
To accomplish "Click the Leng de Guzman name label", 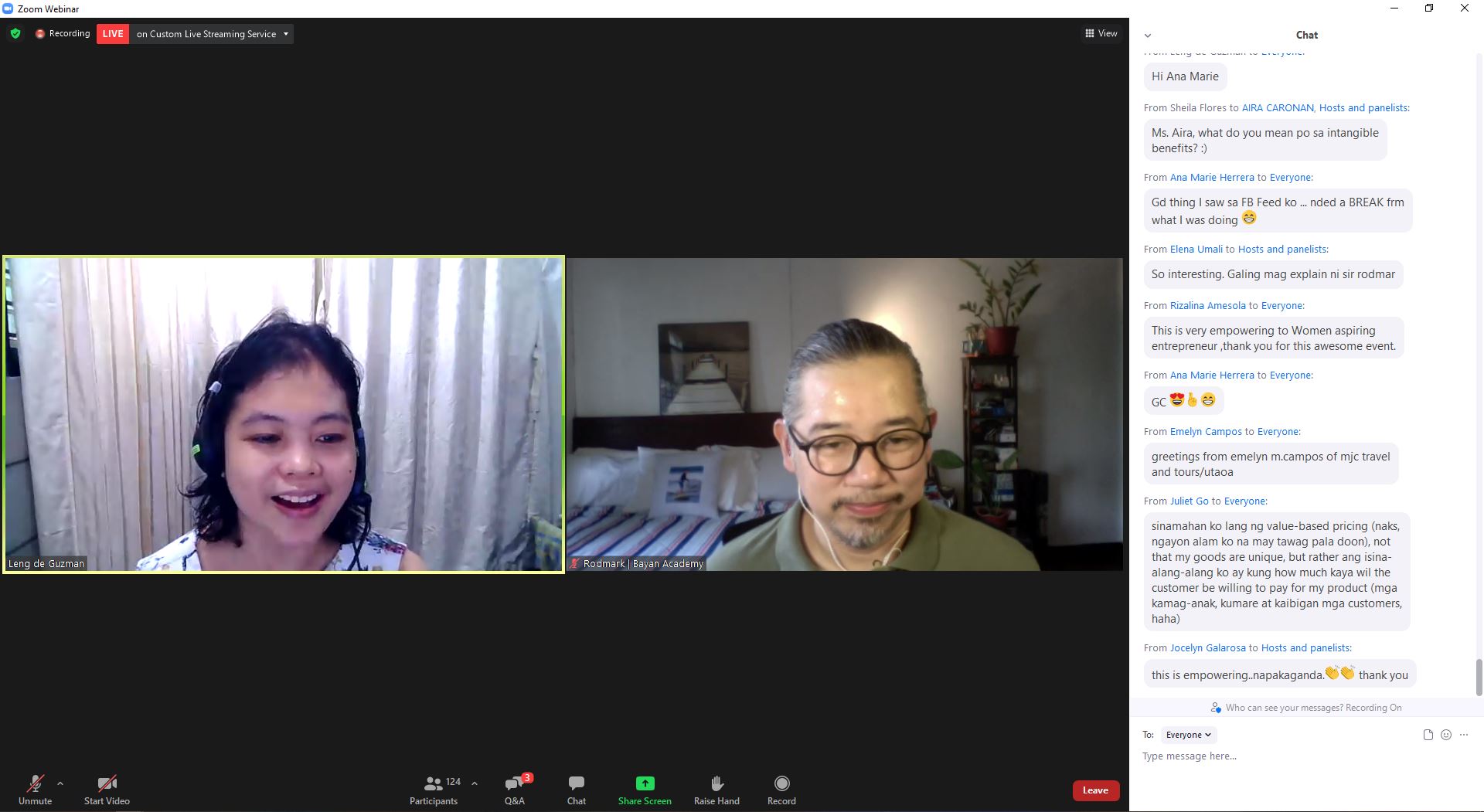I will point(46,564).
